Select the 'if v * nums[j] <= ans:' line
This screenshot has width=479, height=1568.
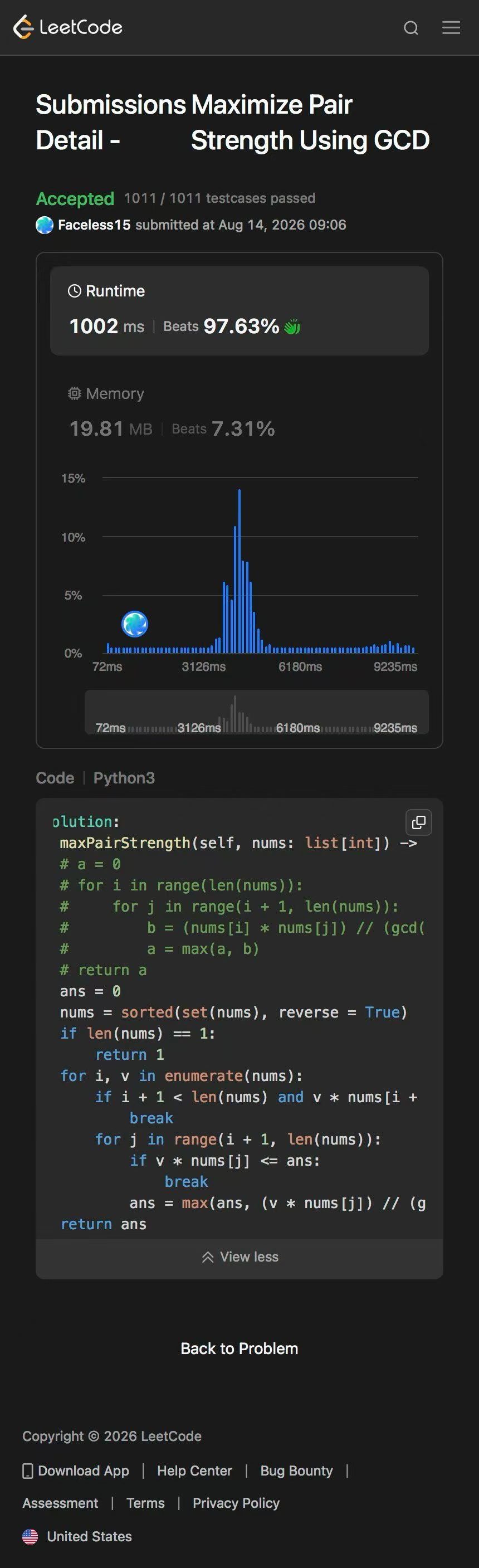click(x=224, y=1161)
